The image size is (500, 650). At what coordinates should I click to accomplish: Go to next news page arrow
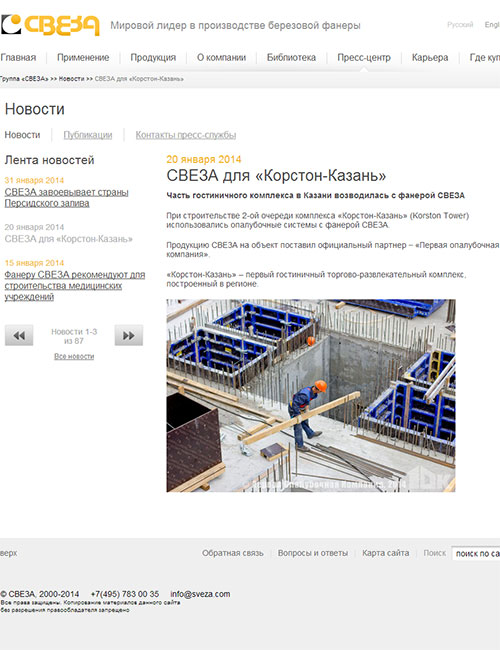point(129,335)
